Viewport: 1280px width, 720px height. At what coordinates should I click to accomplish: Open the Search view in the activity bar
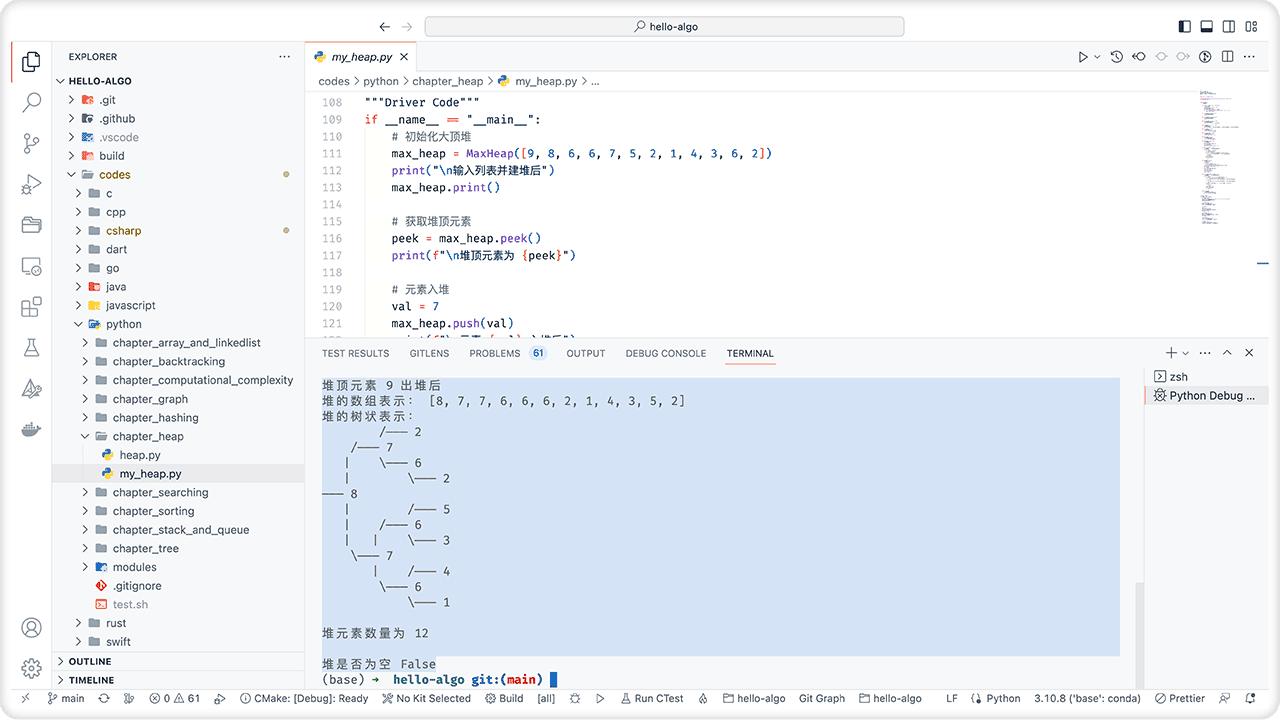(x=30, y=101)
